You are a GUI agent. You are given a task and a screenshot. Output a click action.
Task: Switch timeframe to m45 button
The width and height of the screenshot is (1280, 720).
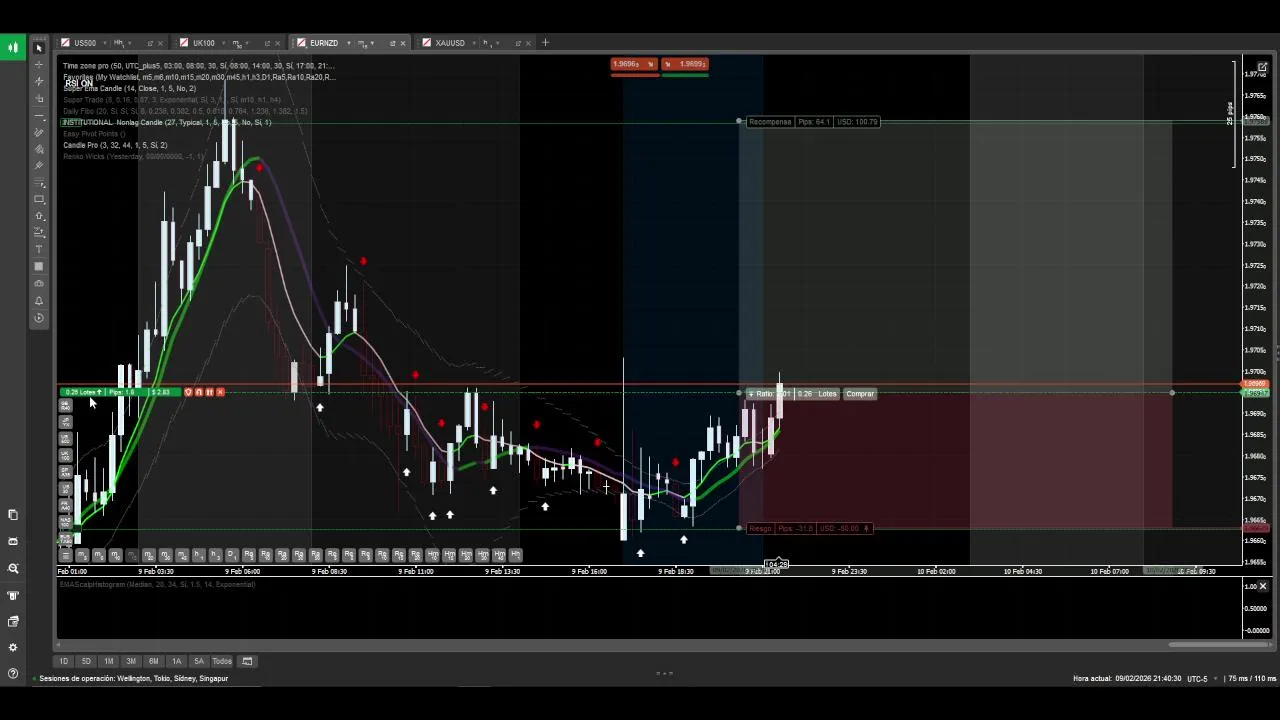point(181,555)
